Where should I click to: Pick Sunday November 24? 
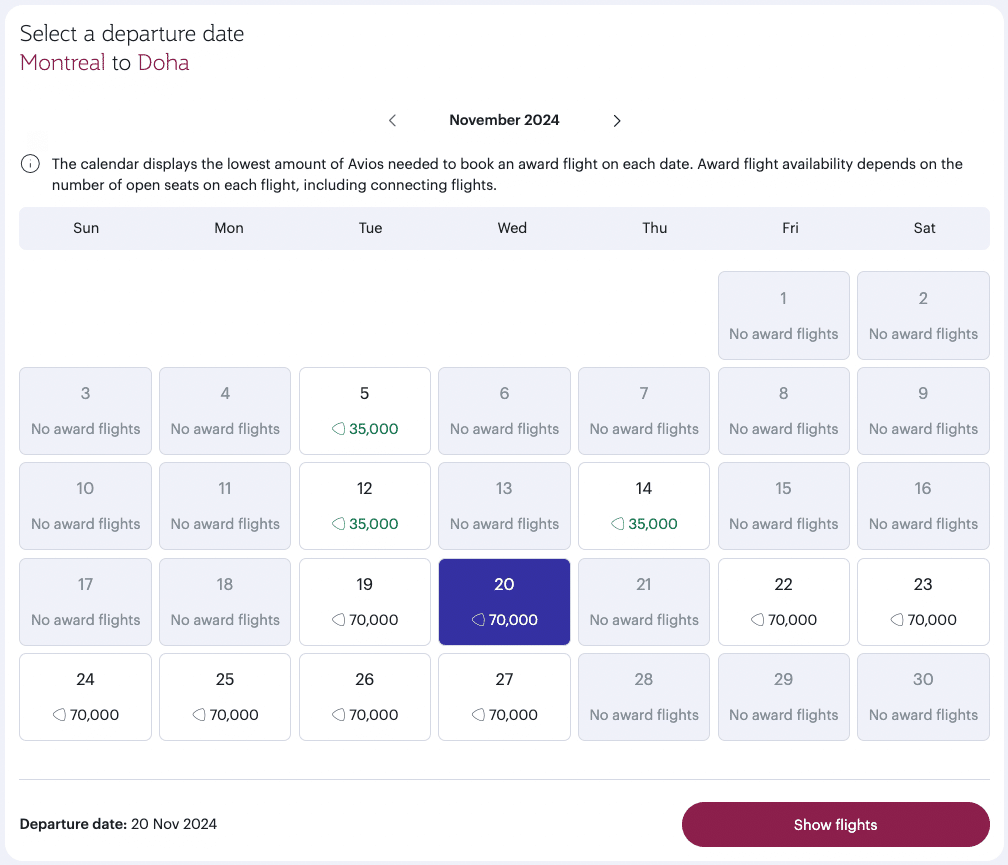click(85, 697)
